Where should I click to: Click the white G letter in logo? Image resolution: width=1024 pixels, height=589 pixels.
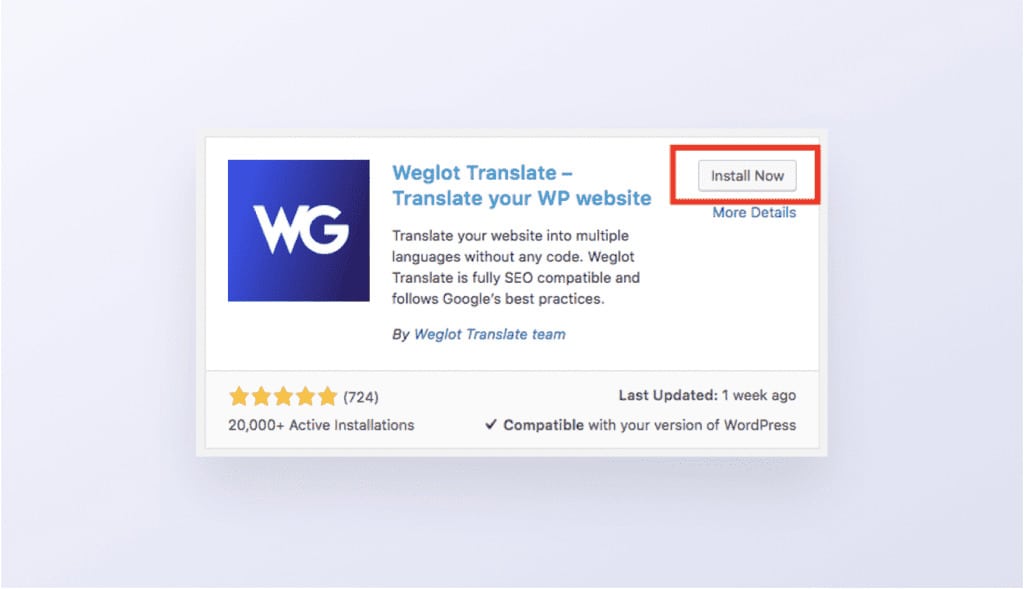click(x=323, y=229)
